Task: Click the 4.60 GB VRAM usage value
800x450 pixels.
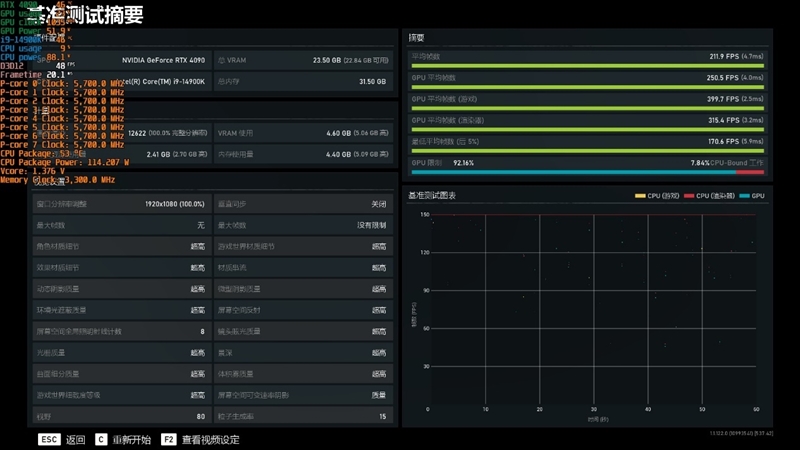Action: (338, 133)
